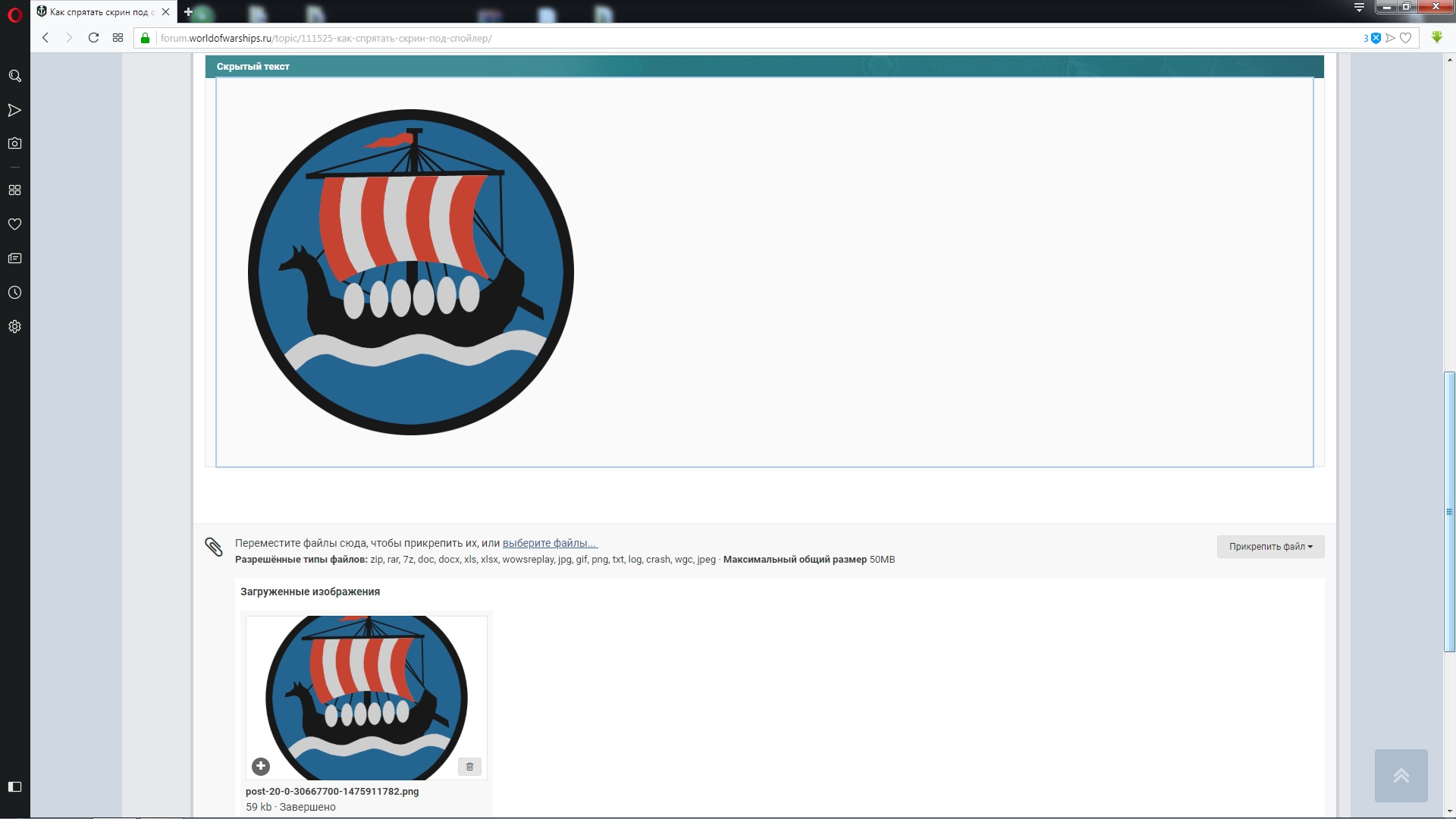Collapse the 'Скрытый текст' spoiler header
Image resolution: width=1456 pixels, height=819 pixels.
pos(764,66)
